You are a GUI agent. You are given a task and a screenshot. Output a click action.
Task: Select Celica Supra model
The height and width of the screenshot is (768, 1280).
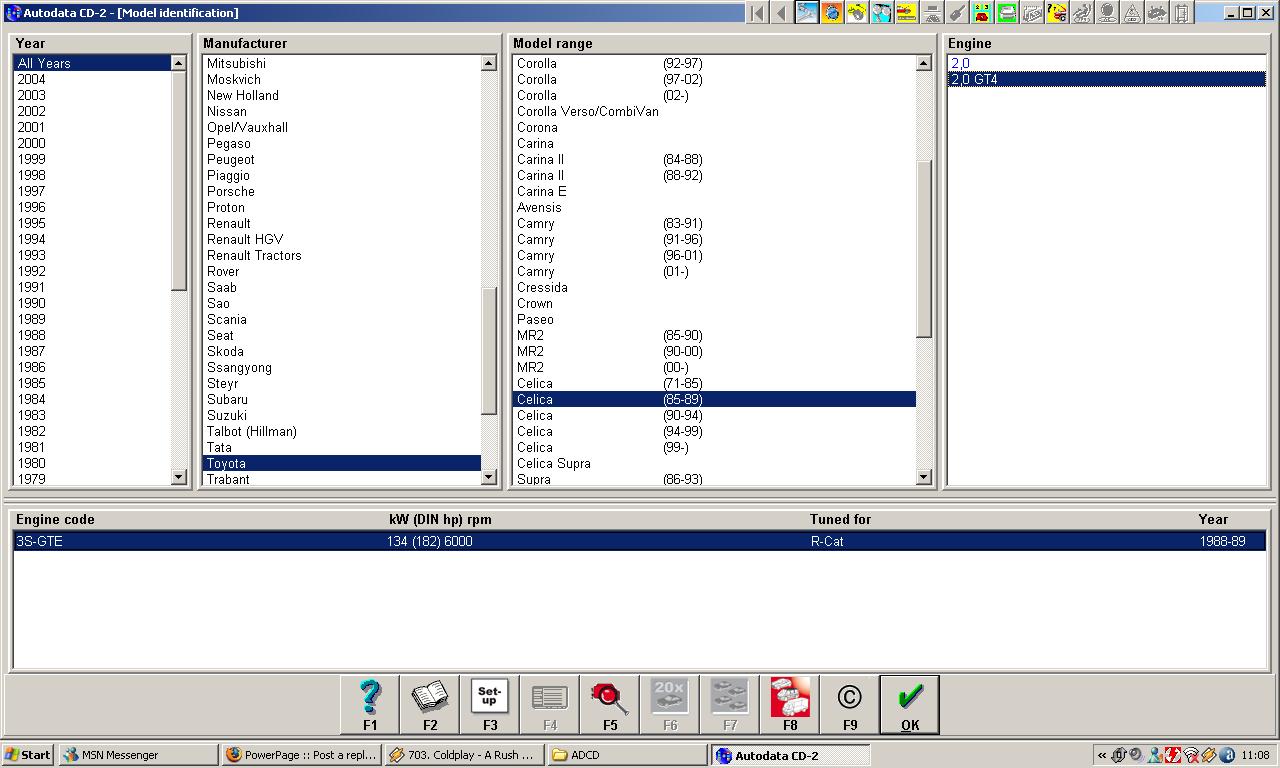[x=714, y=463]
